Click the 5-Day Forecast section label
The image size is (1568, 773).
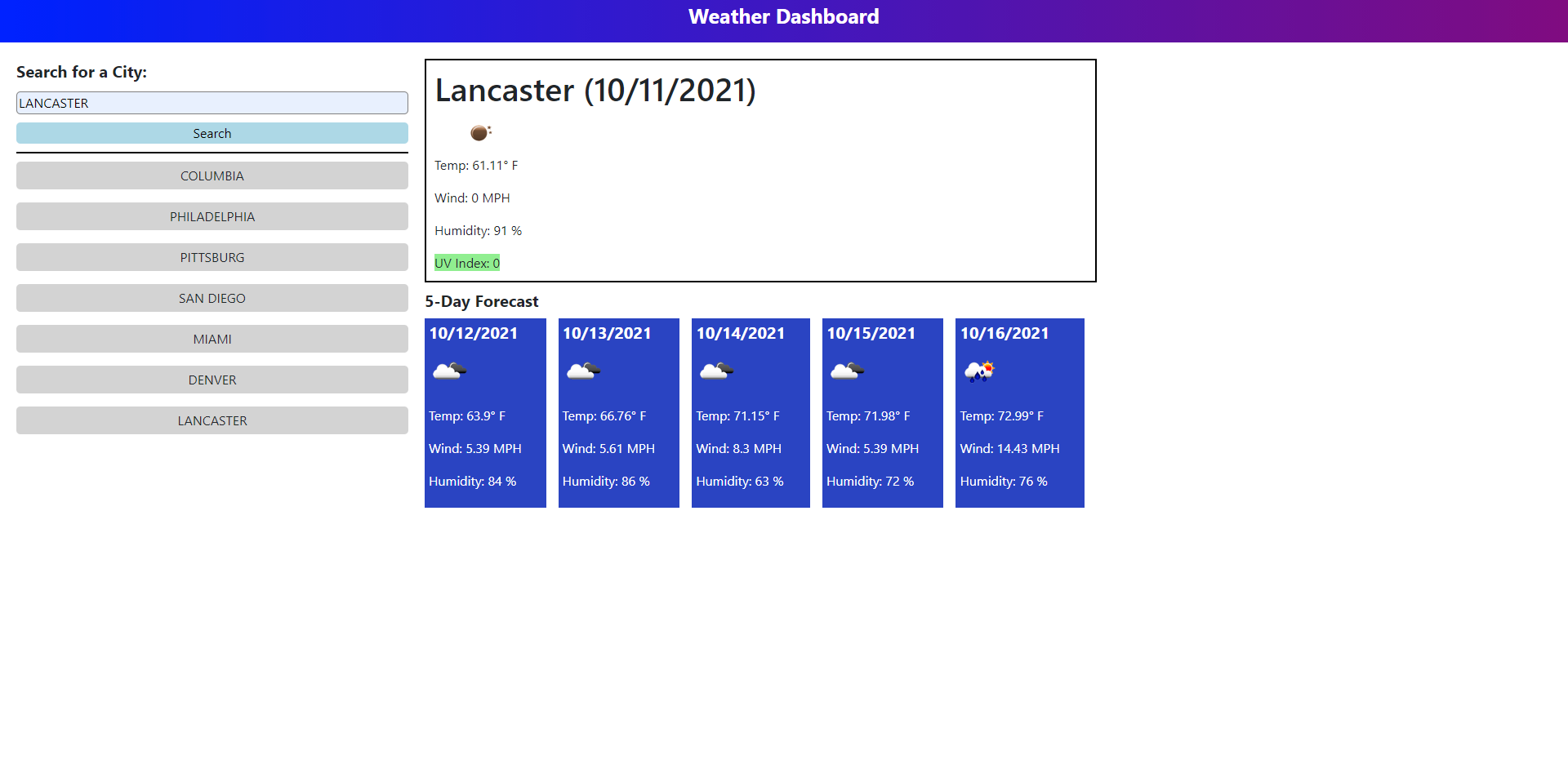(482, 301)
